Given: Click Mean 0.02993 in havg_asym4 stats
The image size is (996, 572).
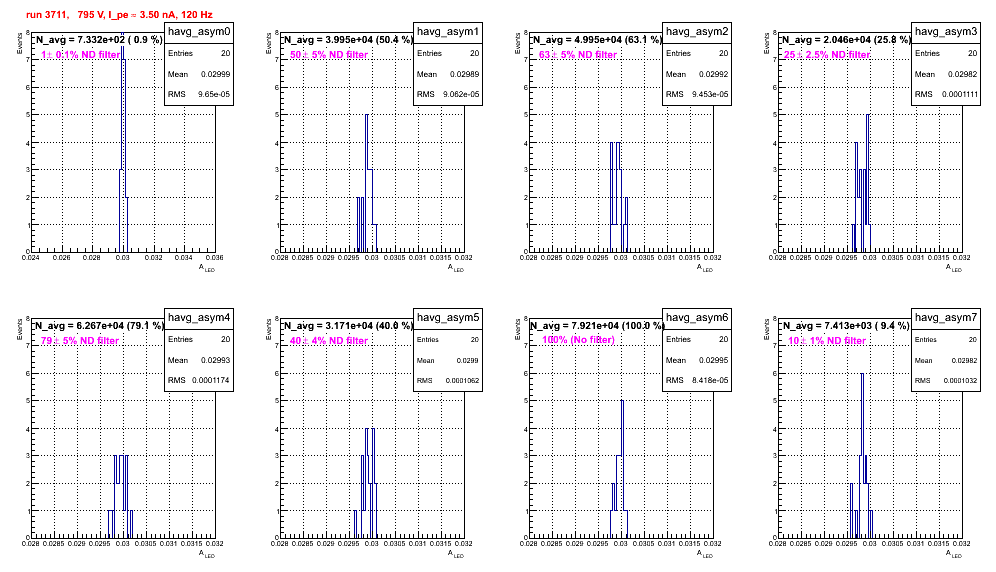Looking at the screenshot, I should pyautogui.click(x=199, y=360).
